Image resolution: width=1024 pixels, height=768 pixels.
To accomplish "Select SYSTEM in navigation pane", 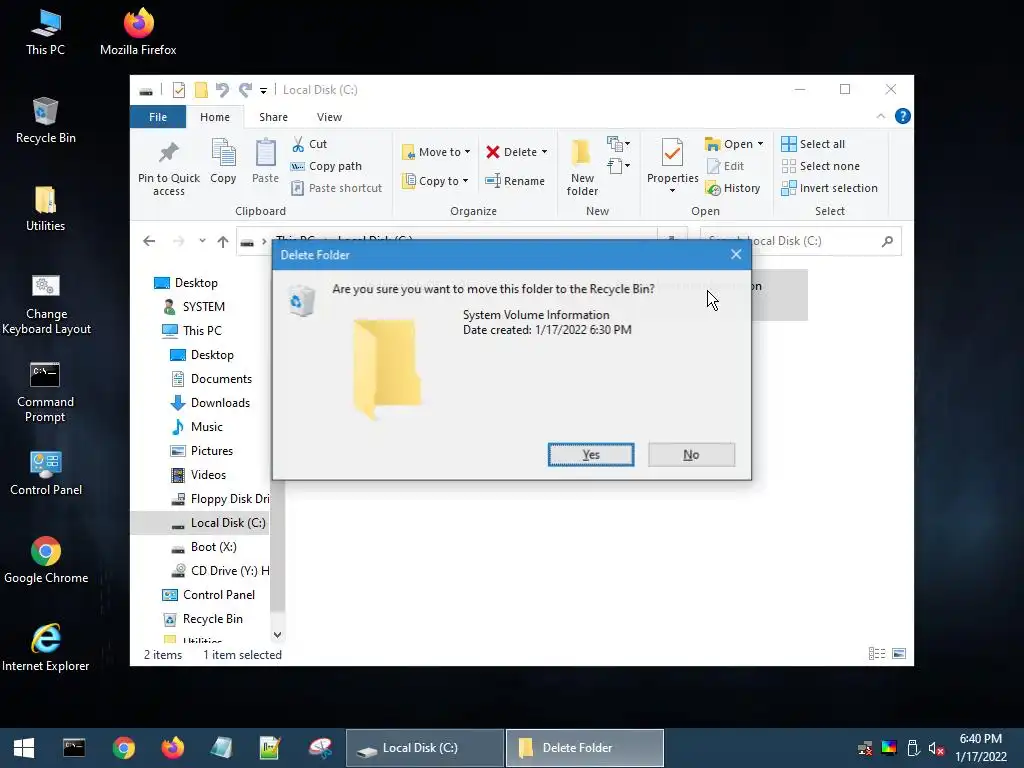I will (x=194, y=307).
